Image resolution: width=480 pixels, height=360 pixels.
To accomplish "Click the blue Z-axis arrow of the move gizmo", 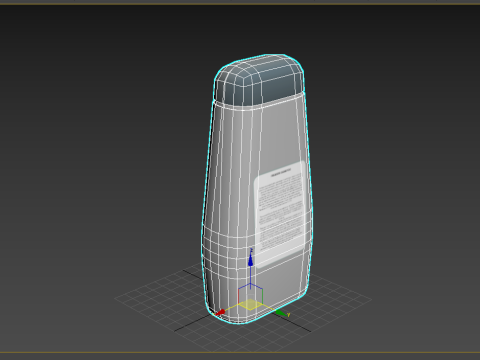I will [250, 259].
